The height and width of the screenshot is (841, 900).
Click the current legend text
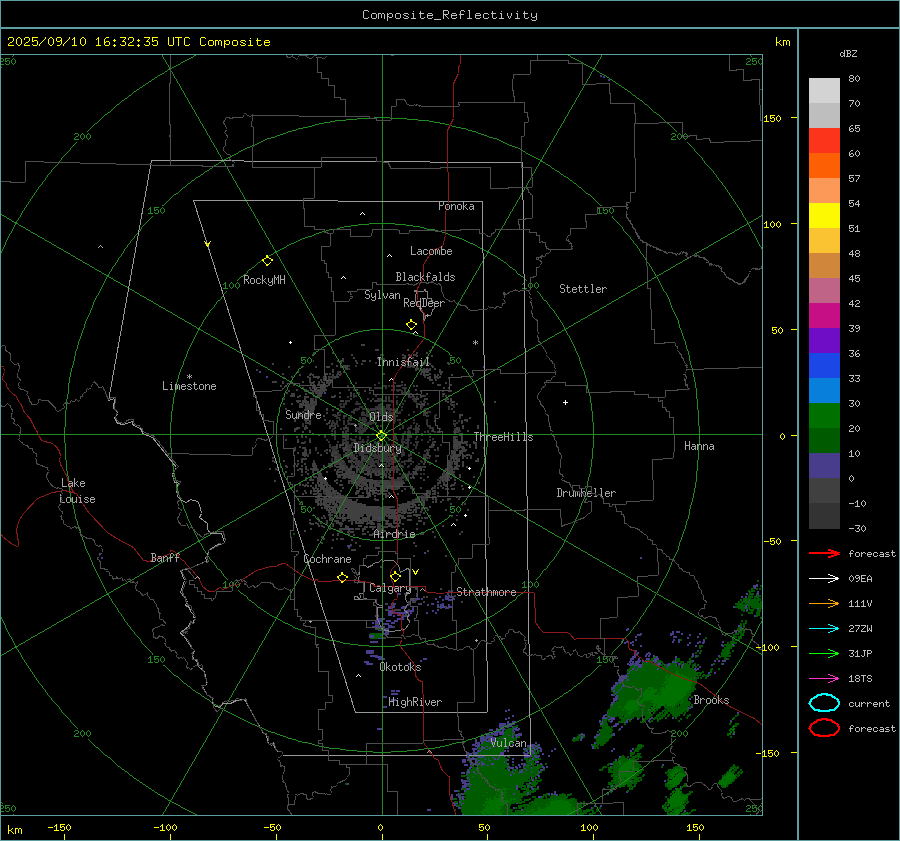(x=869, y=703)
